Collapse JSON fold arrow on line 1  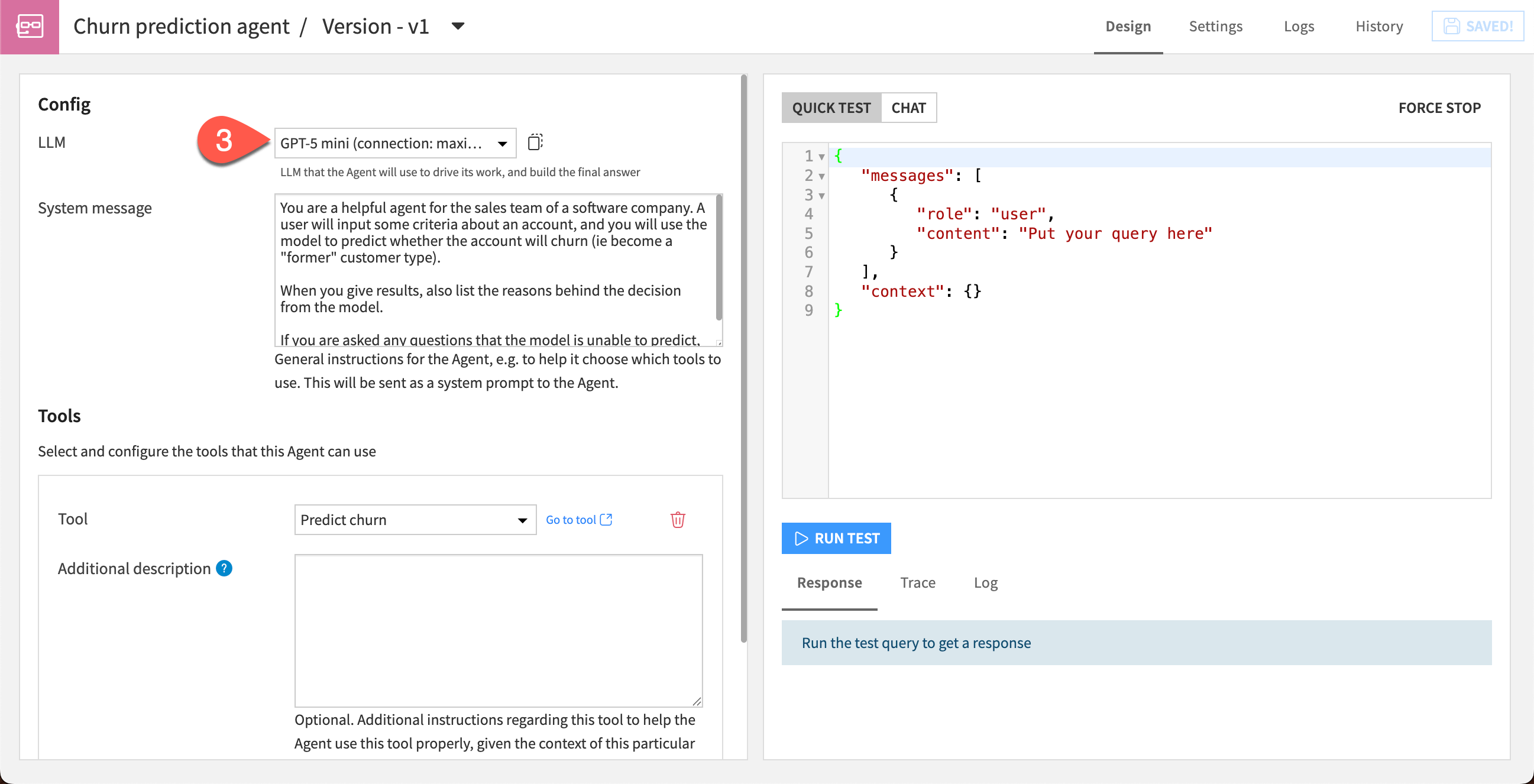(x=822, y=157)
